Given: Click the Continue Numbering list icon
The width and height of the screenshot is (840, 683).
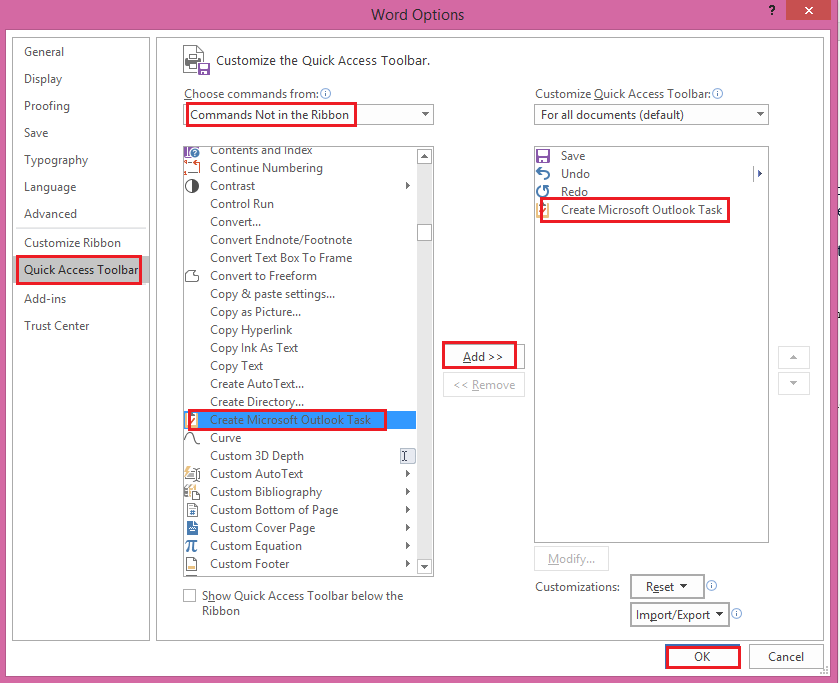Looking at the screenshot, I should (x=192, y=168).
